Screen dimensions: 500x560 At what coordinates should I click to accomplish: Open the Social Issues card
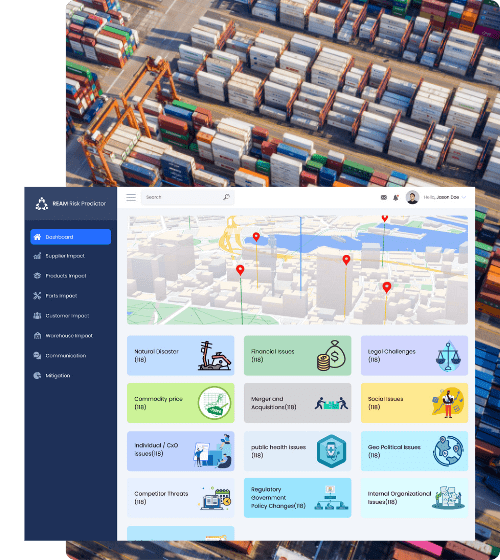point(414,403)
